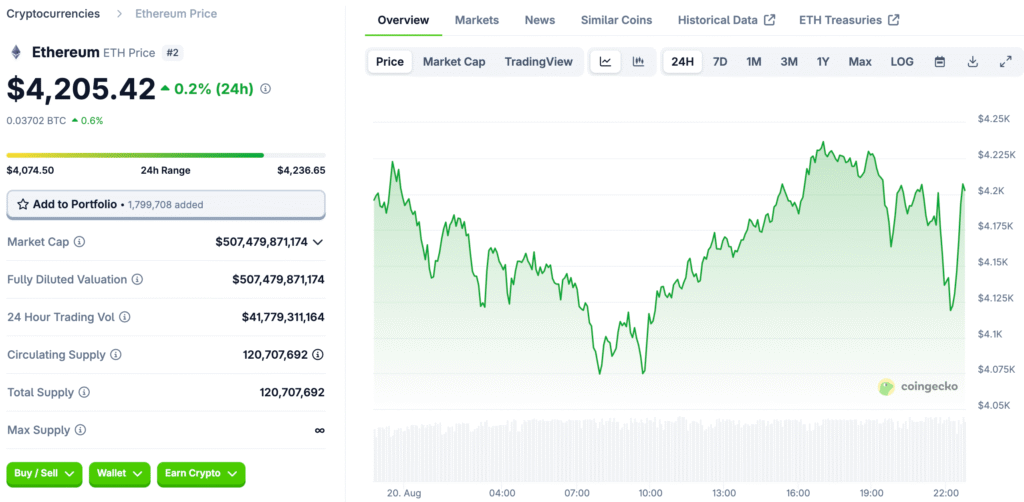This screenshot has width=1024, height=502.
Task: Click the $41,779,311,164 trading volume
Action: click(x=283, y=317)
